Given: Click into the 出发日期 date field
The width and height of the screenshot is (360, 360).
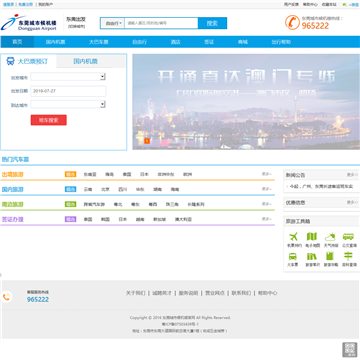Looking at the screenshot, I should pyautogui.click(x=68, y=91).
